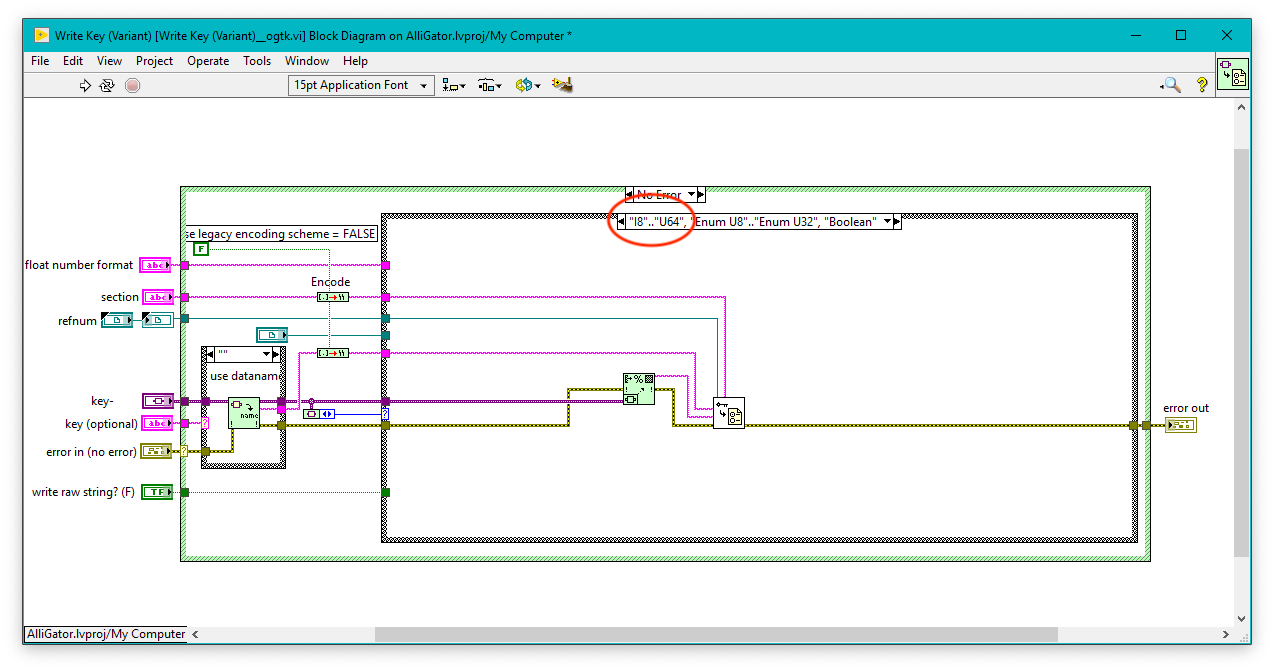Open the Tools menu

257,61
